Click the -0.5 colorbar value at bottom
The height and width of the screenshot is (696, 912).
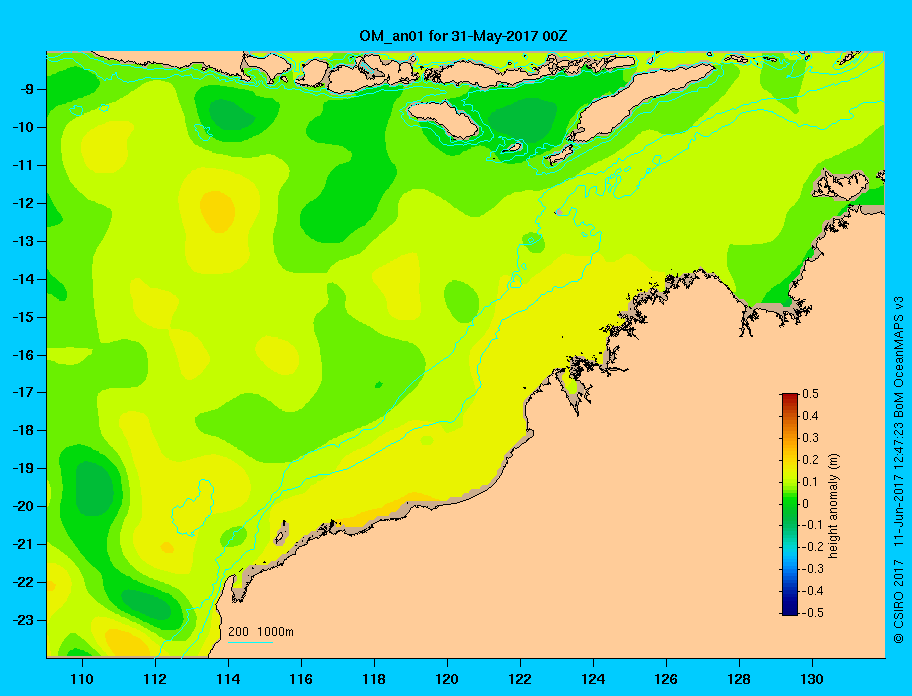[x=813, y=612]
